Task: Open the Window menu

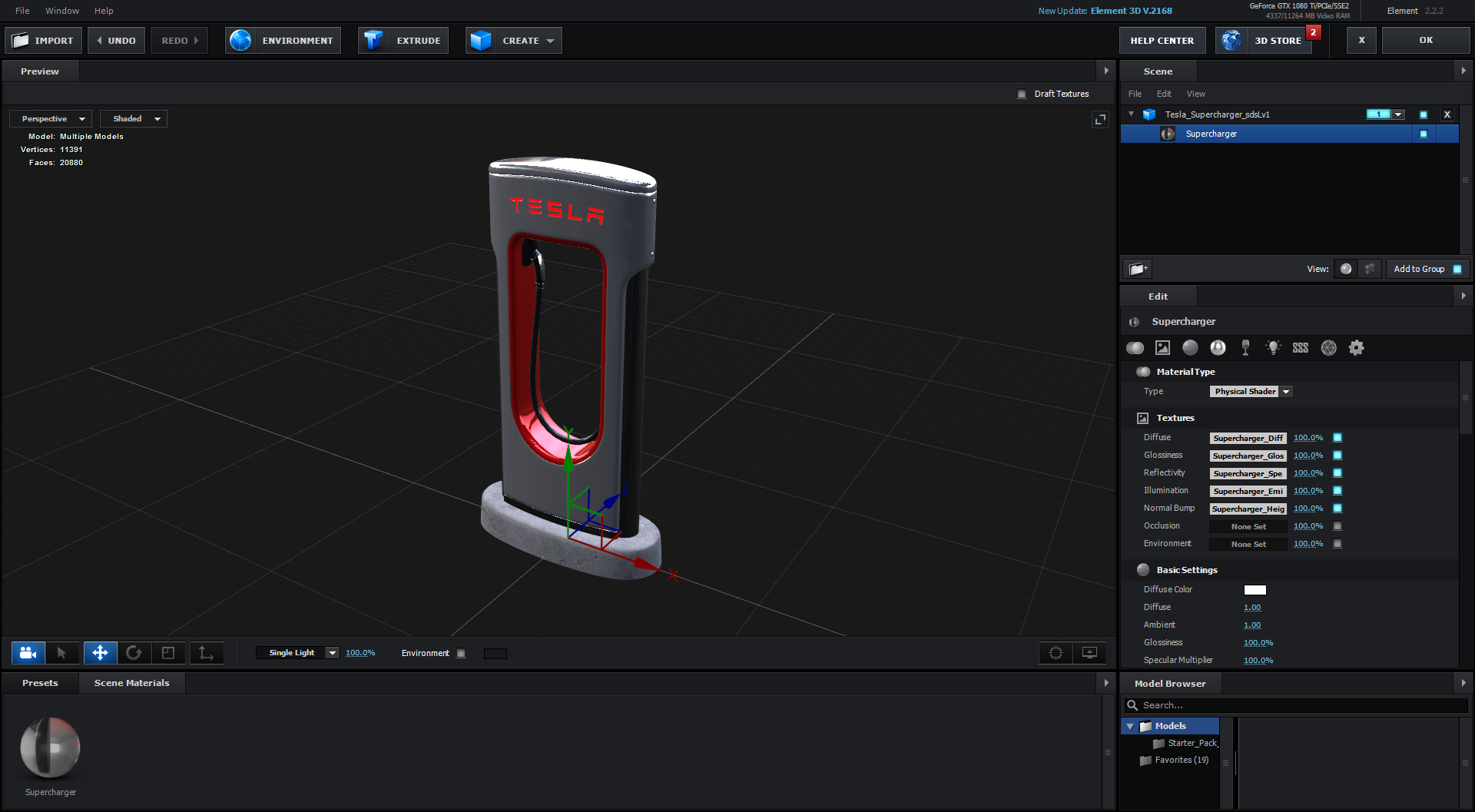Action: [x=62, y=11]
